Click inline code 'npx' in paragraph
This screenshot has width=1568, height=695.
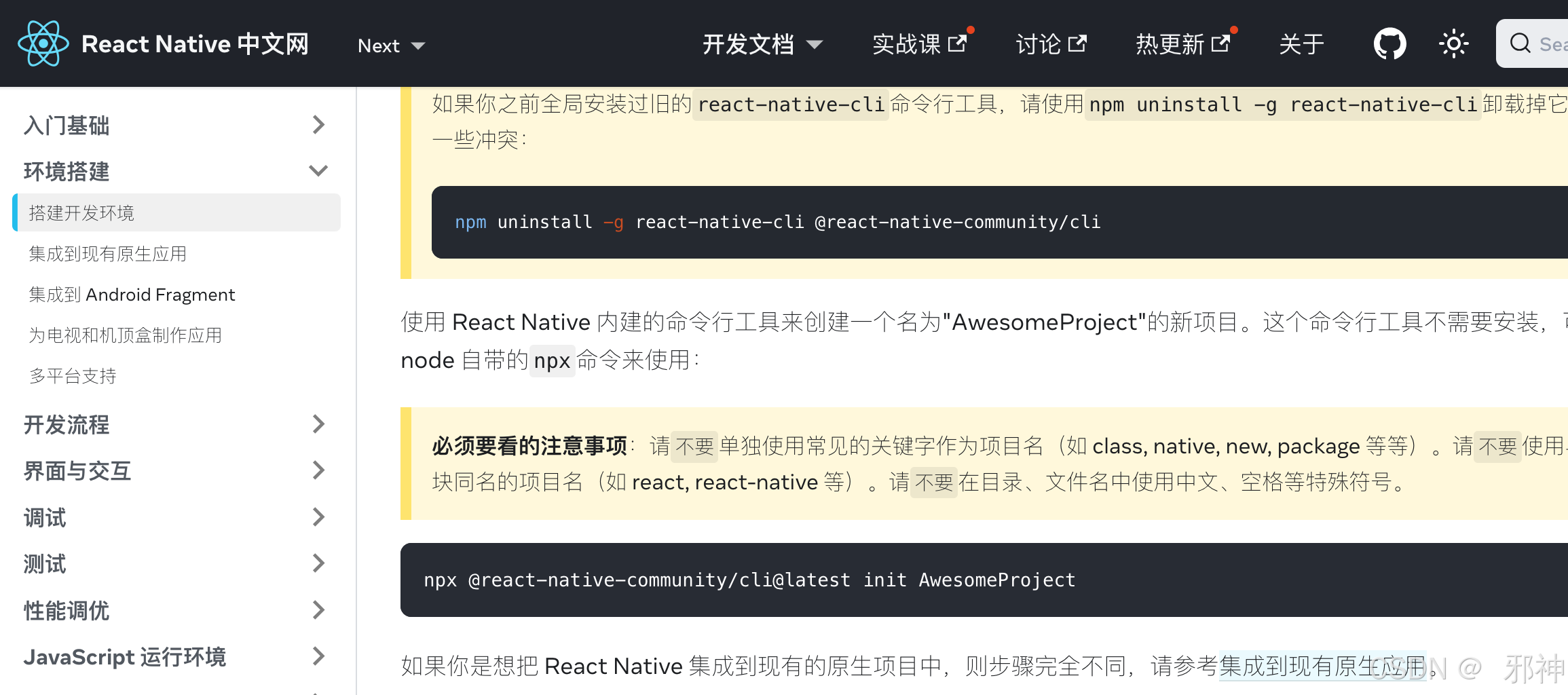(552, 360)
